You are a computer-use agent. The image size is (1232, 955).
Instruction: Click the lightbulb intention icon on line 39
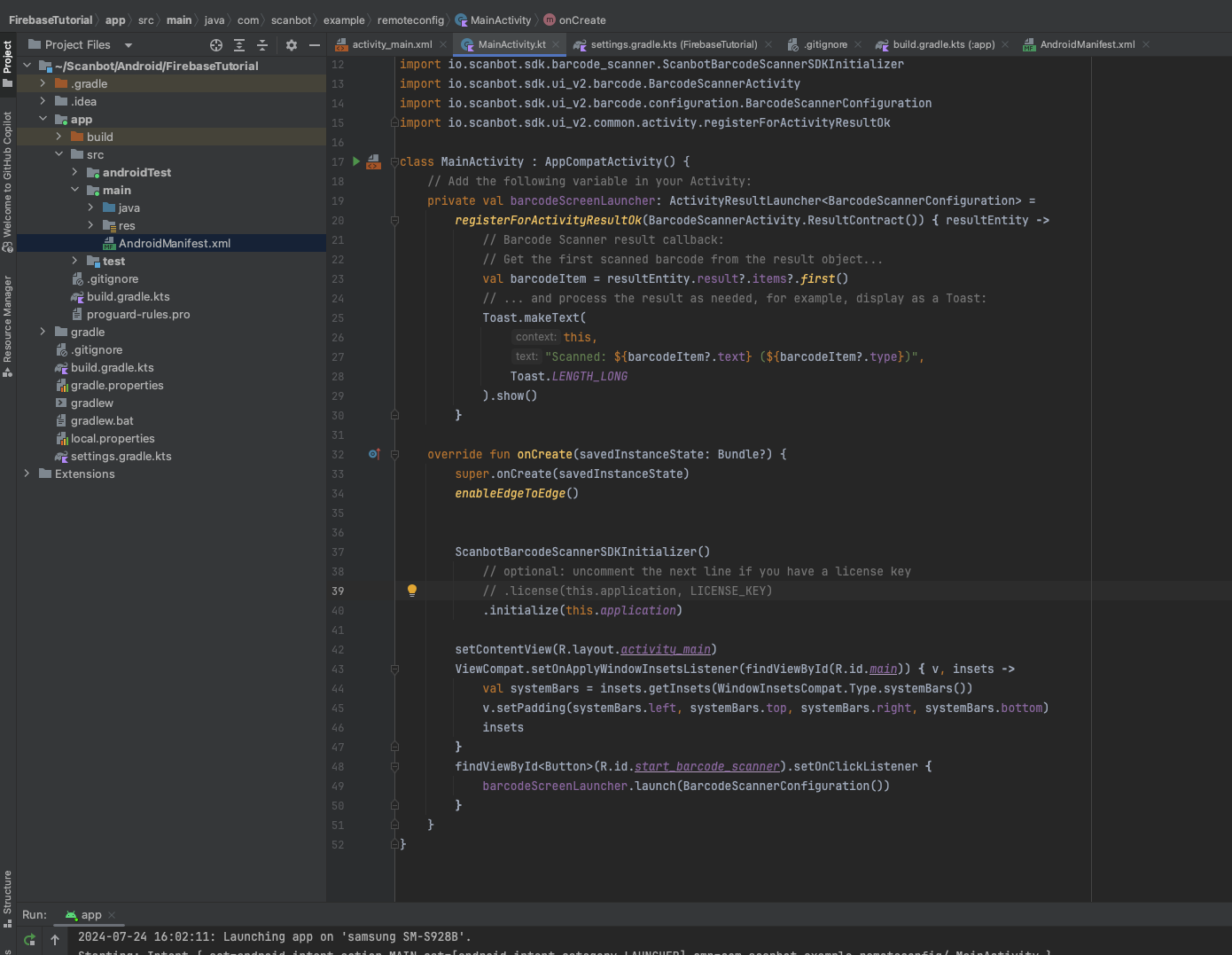[411, 590]
